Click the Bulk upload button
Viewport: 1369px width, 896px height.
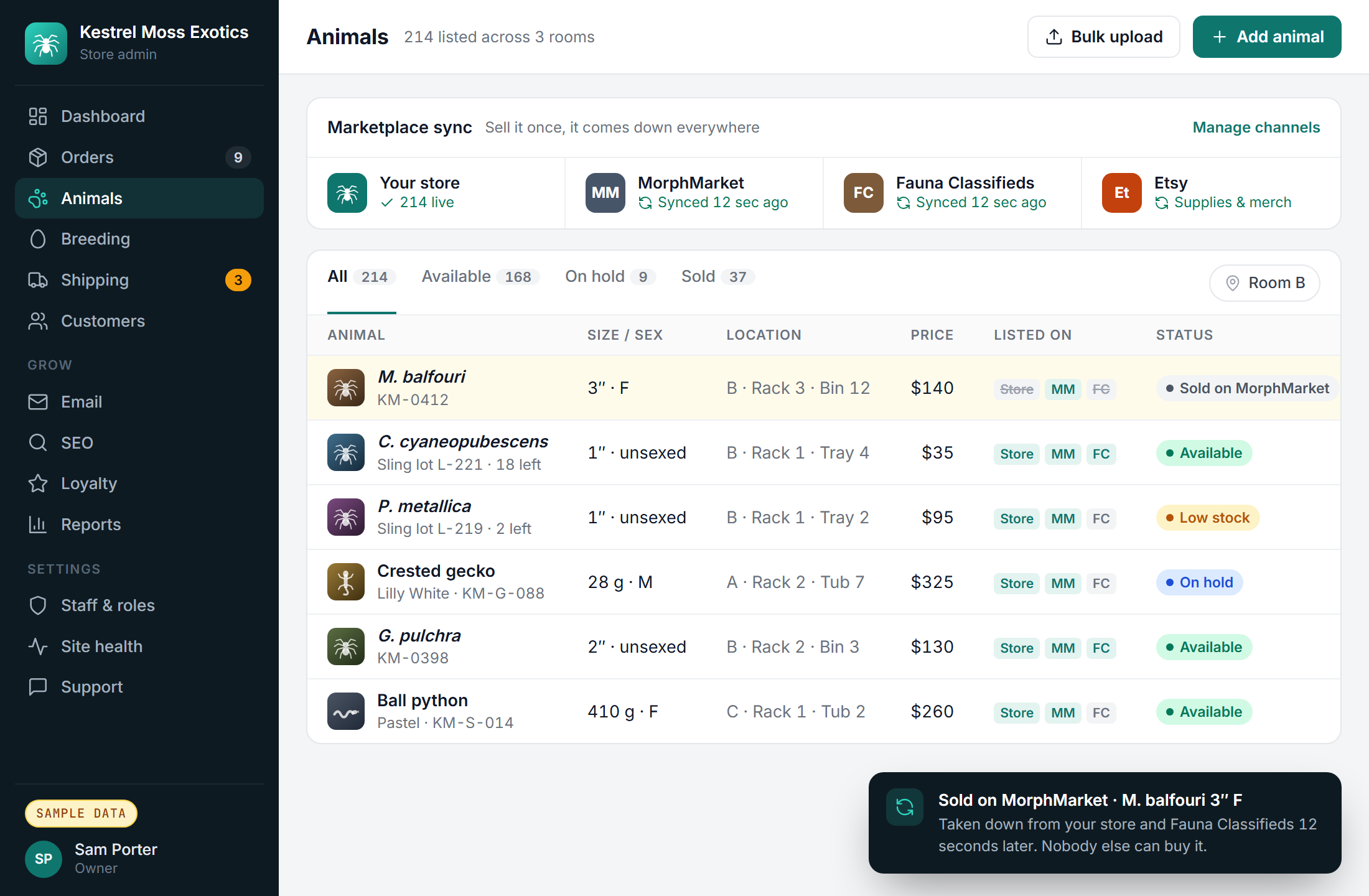[x=1104, y=37]
